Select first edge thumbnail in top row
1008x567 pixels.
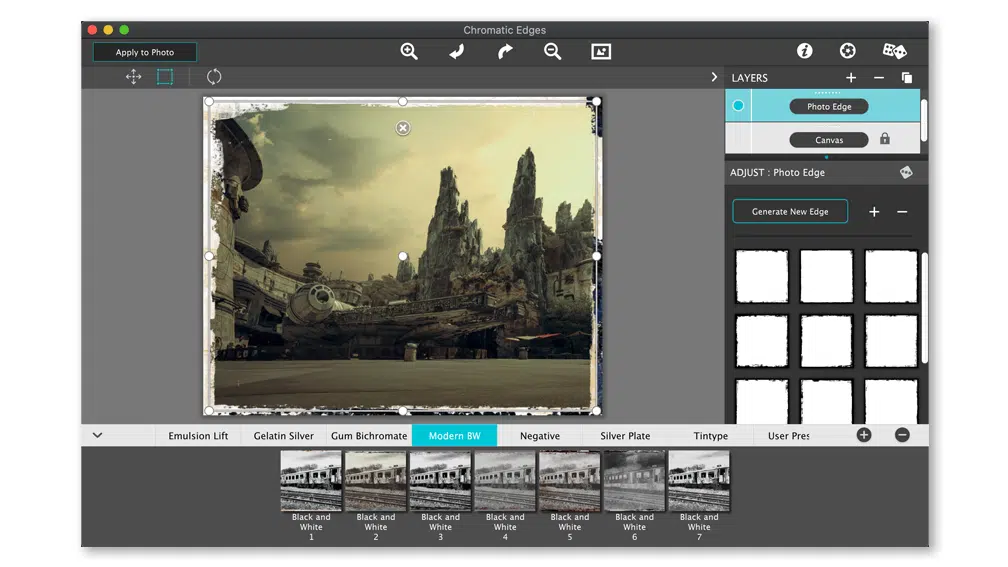click(x=762, y=276)
